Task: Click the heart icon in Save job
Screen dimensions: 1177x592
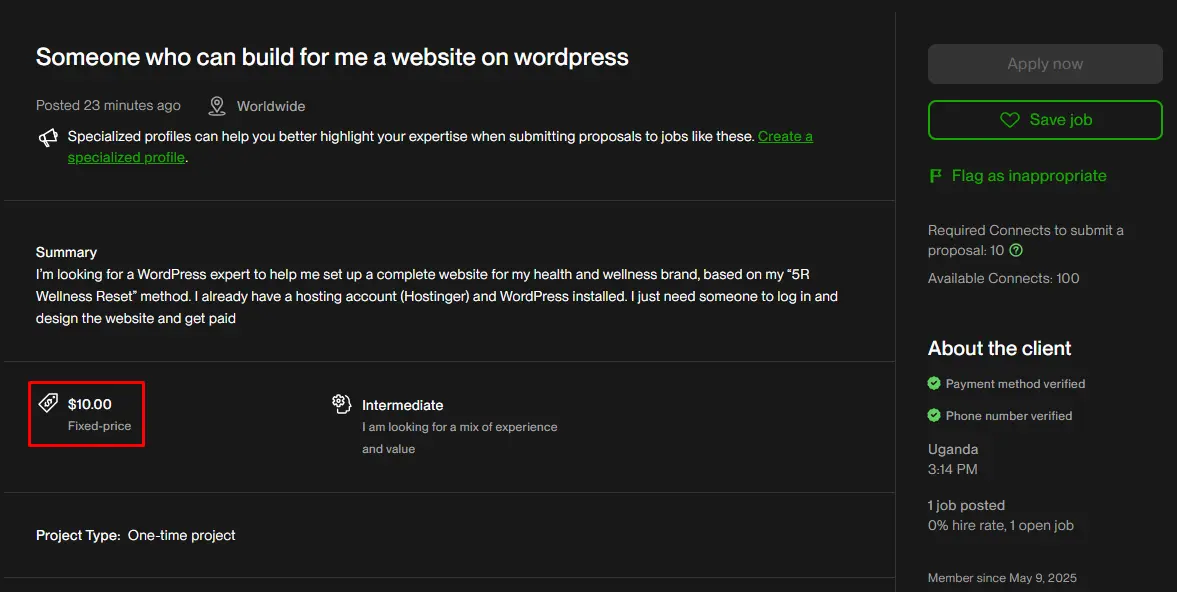Action: pyautogui.click(x=1010, y=120)
